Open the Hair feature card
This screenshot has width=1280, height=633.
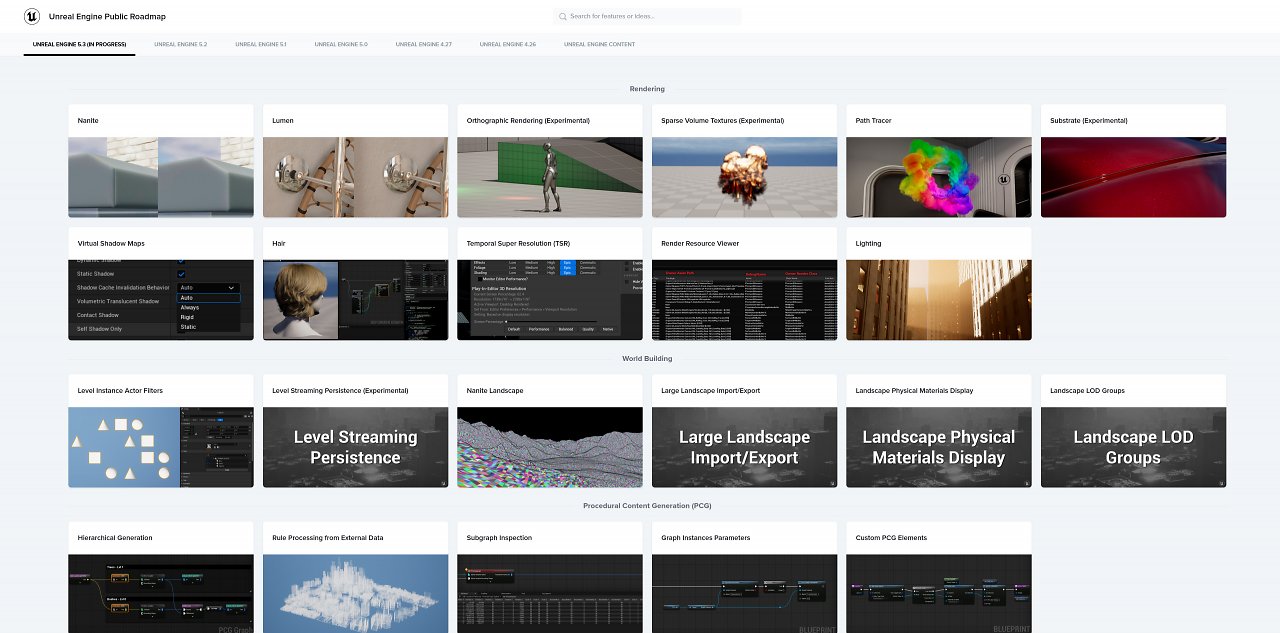pyautogui.click(x=355, y=284)
